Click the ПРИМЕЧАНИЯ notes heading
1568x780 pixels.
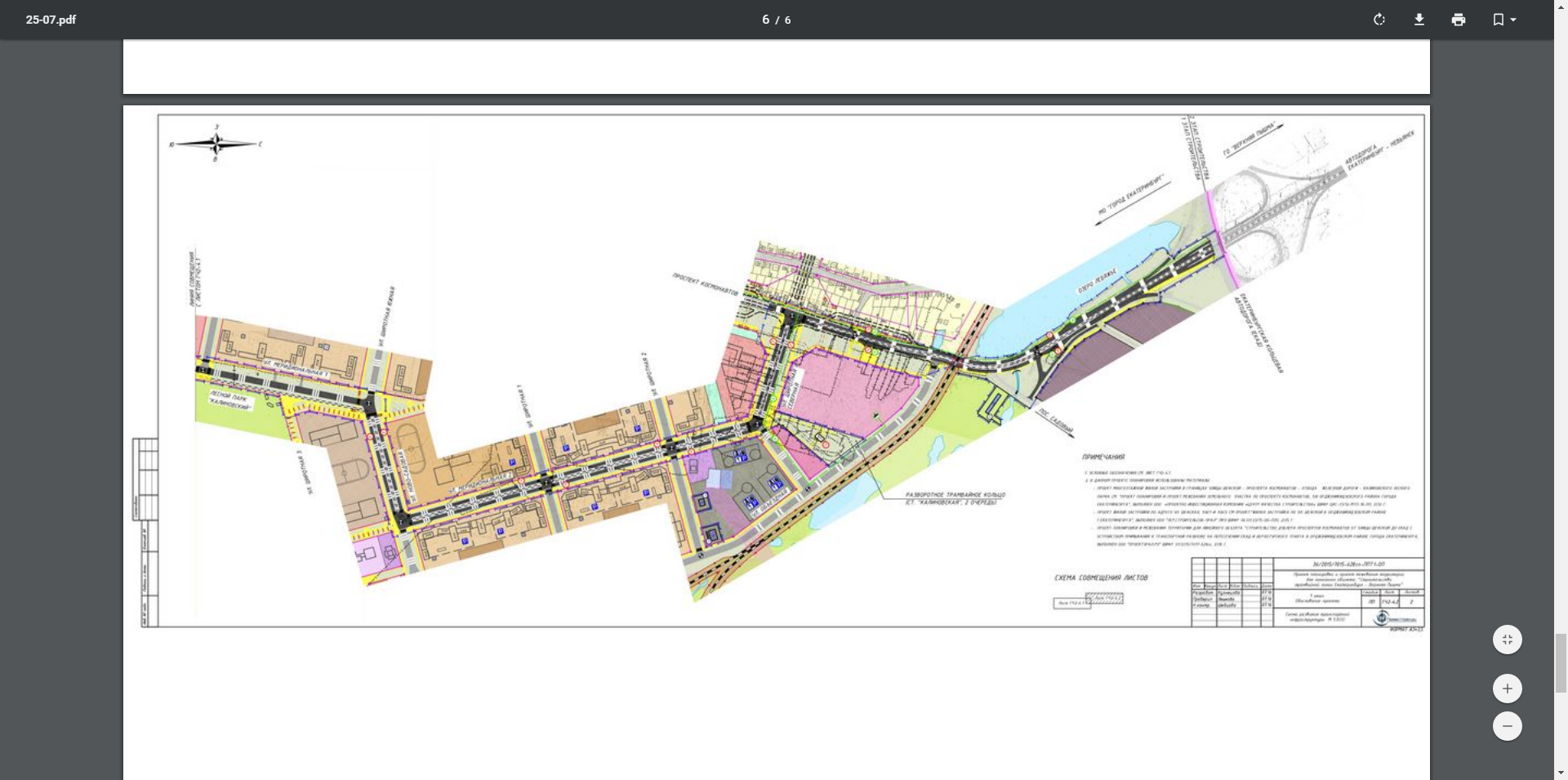[x=1103, y=457]
